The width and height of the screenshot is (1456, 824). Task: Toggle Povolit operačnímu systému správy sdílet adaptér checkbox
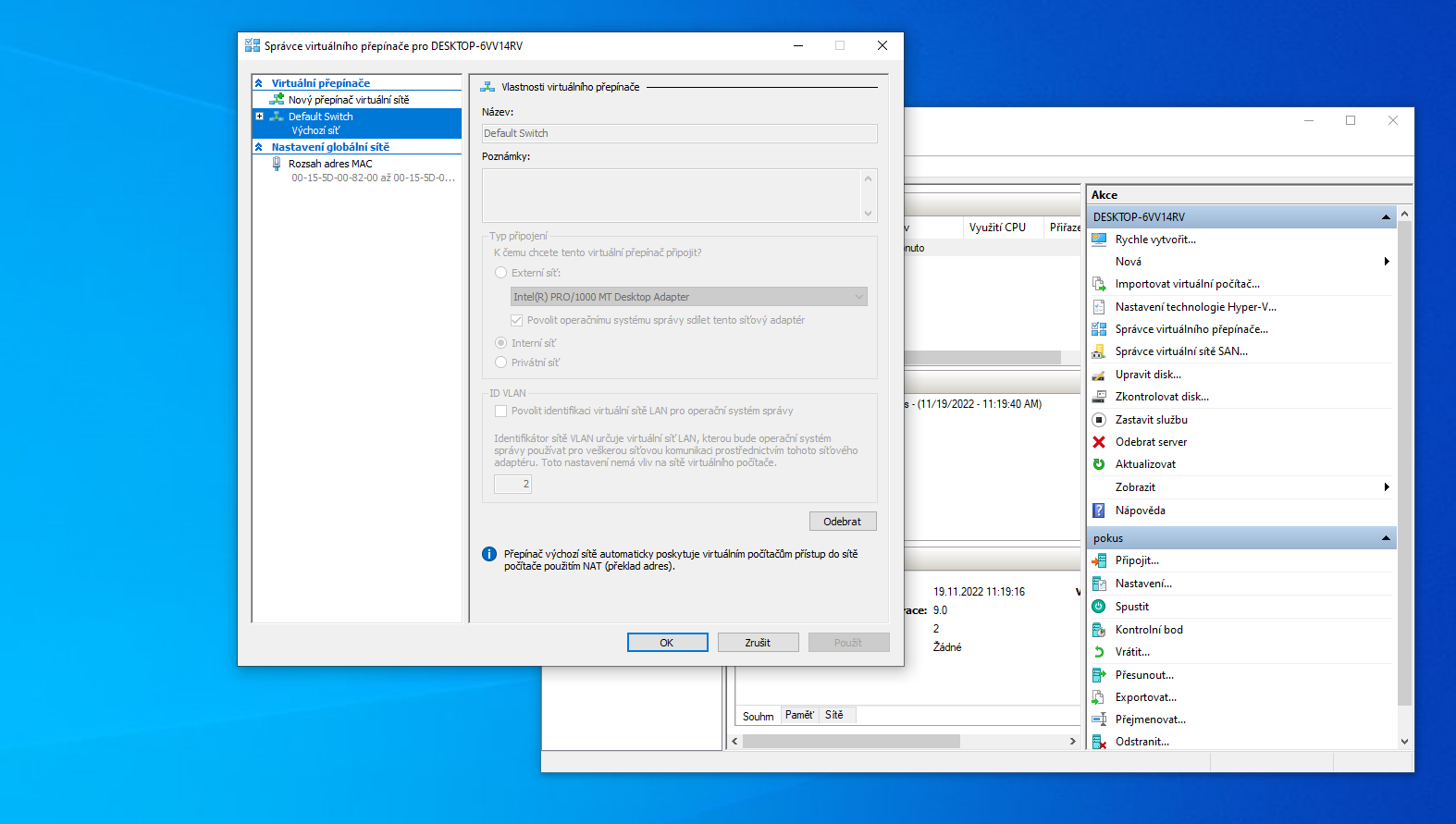[517, 320]
